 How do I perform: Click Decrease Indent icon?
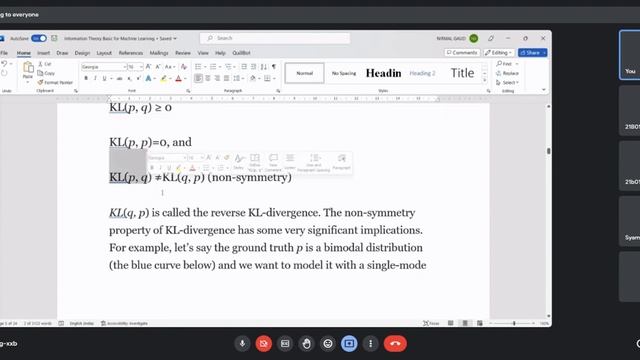point(244,67)
